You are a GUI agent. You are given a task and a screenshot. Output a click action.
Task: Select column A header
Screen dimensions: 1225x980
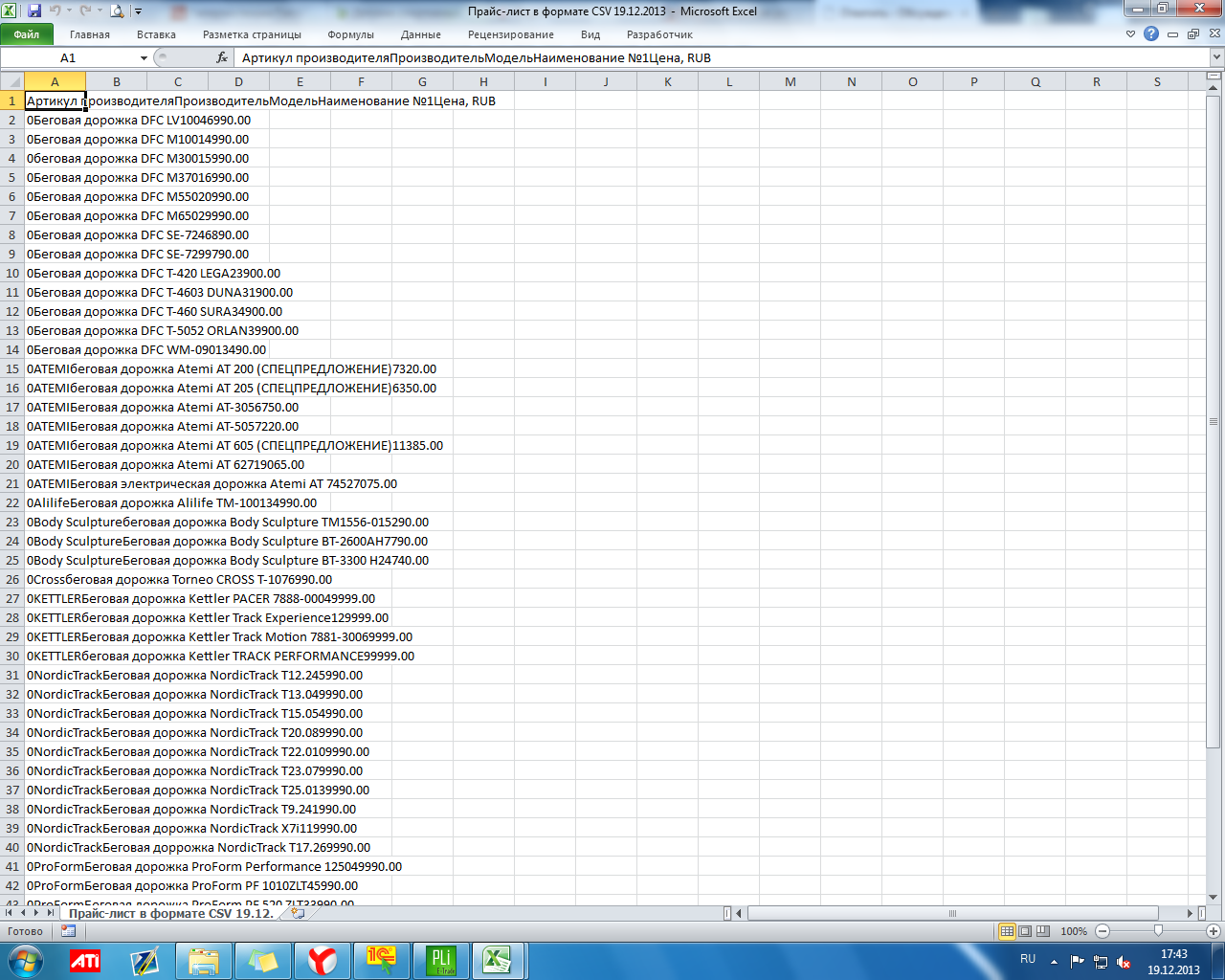click(55, 81)
